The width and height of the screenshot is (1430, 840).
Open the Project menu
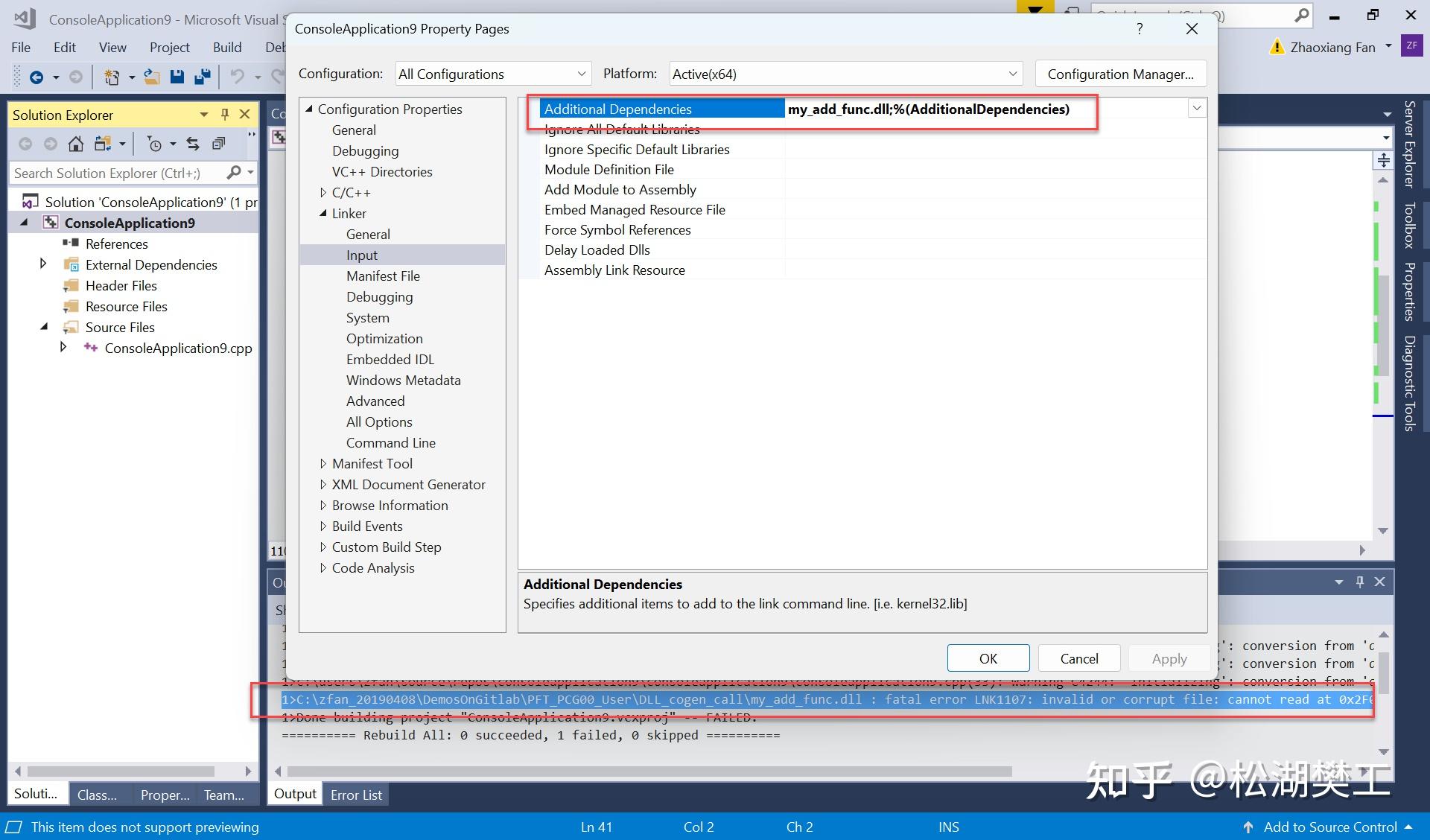point(169,48)
